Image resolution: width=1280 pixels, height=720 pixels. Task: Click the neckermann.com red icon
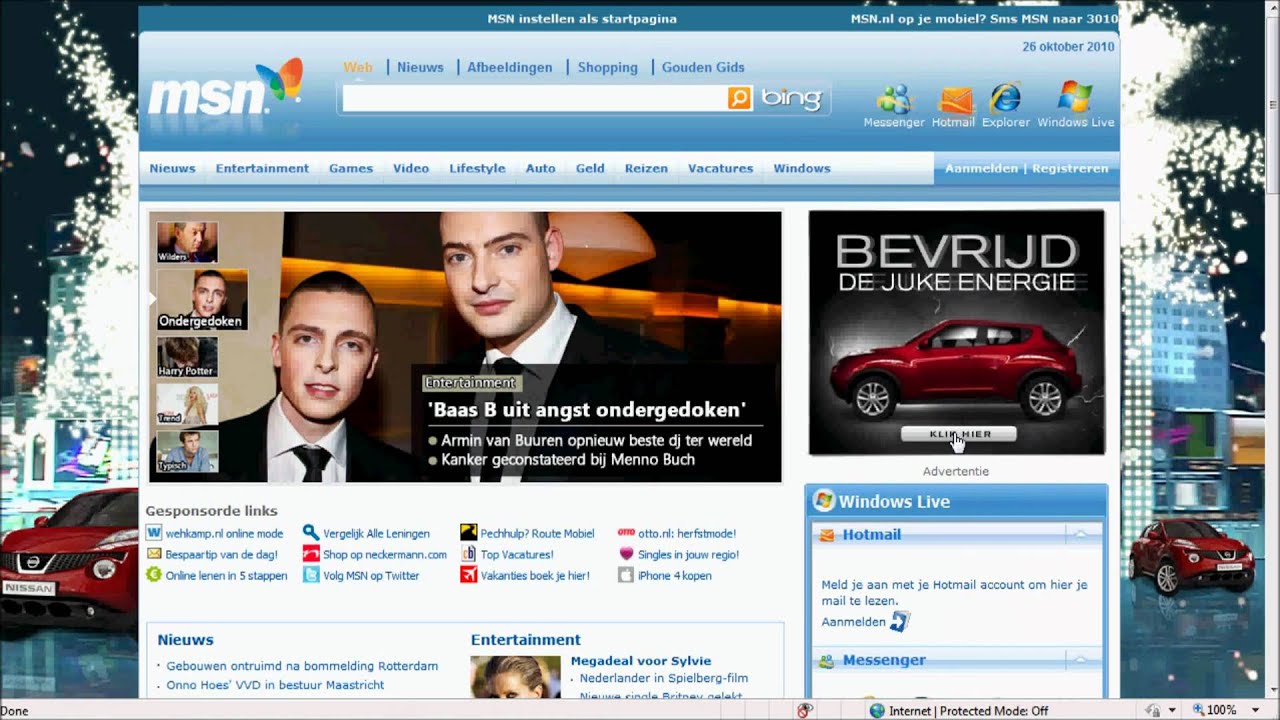(311, 554)
